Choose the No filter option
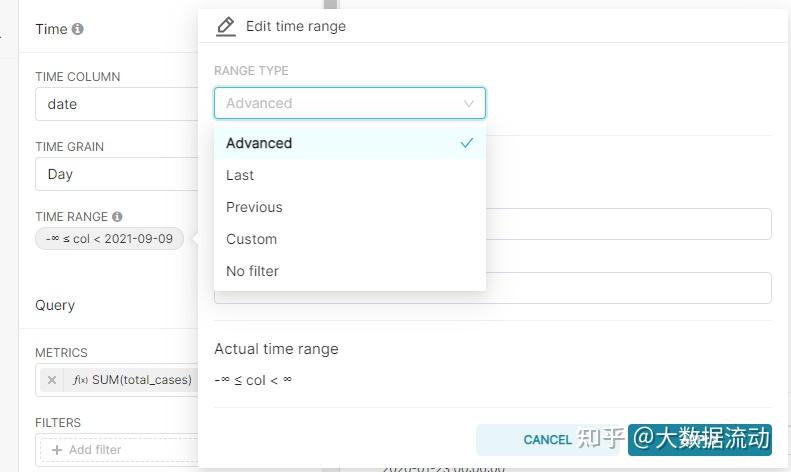The height and width of the screenshot is (472, 791). pos(252,271)
